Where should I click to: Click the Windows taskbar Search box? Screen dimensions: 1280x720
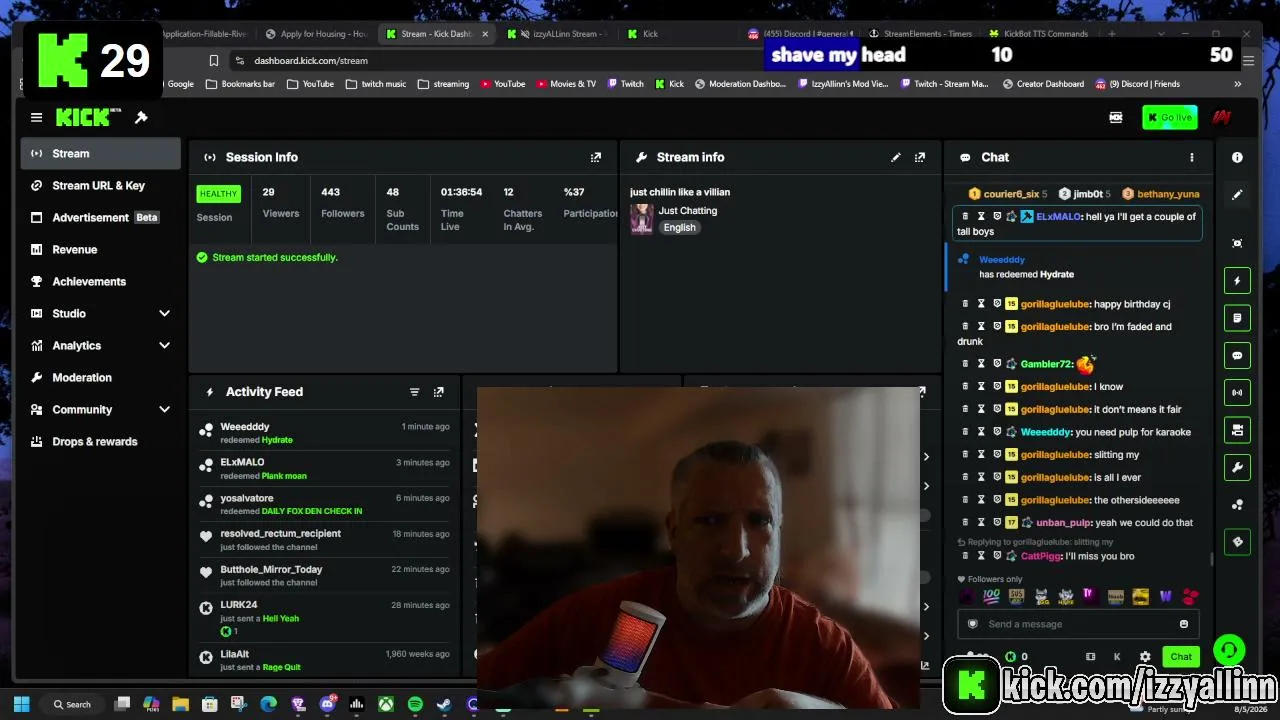[x=73, y=704]
